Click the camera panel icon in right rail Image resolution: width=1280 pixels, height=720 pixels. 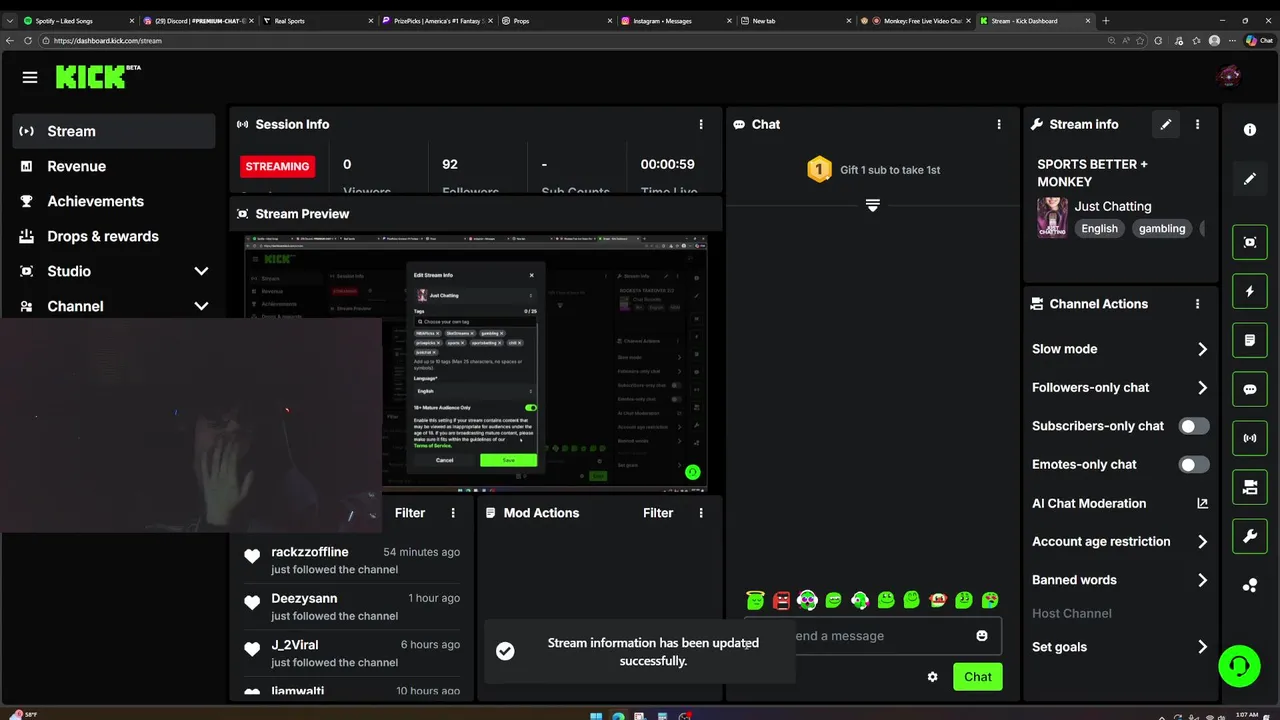(1250, 487)
